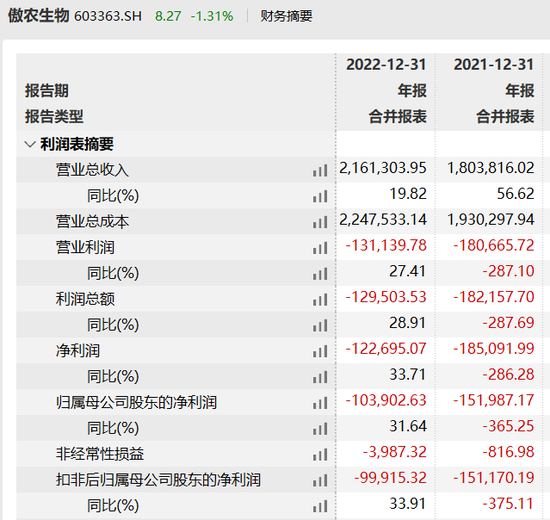Screen dimensions: 550x520
Task: Open chart icon for 利润总额 row
Action: point(320,300)
